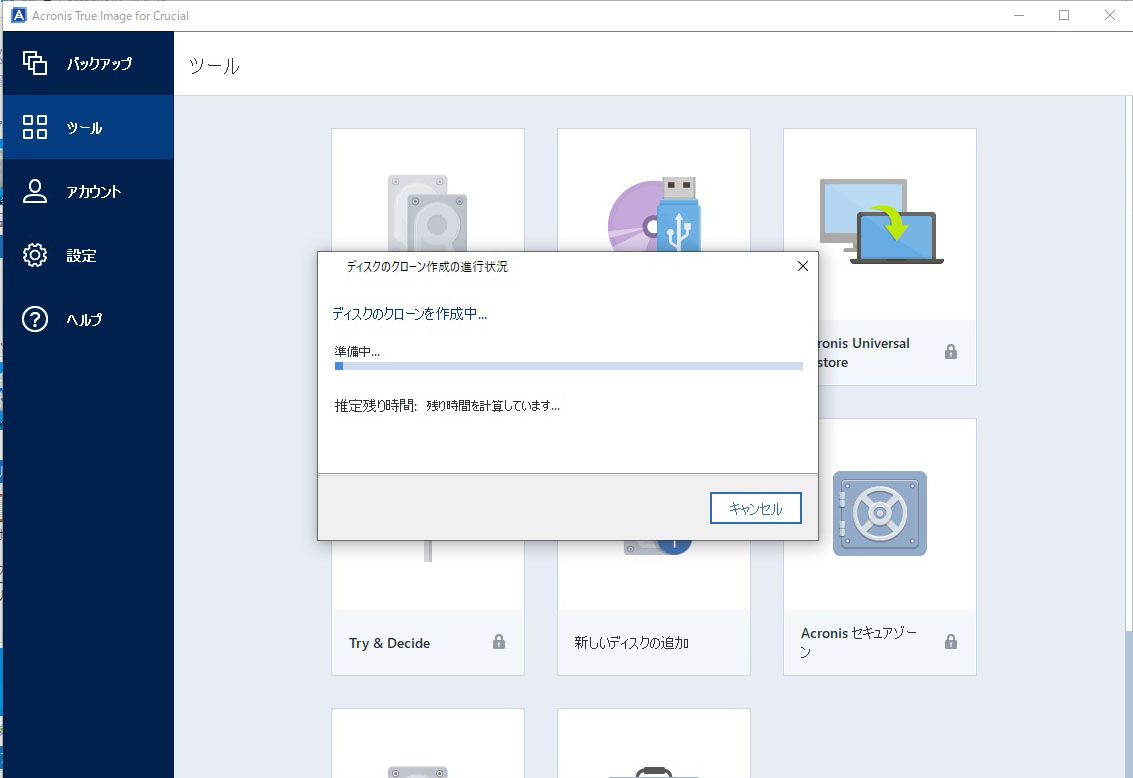Click the vertical scrollbar of tools list

coord(1129,361)
